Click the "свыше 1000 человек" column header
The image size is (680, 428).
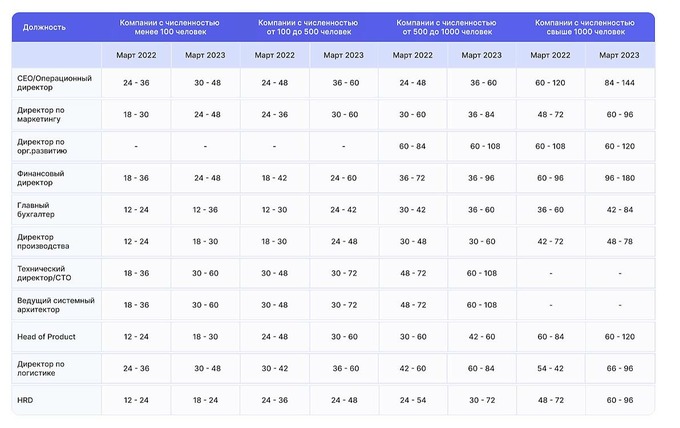[585, 27]
